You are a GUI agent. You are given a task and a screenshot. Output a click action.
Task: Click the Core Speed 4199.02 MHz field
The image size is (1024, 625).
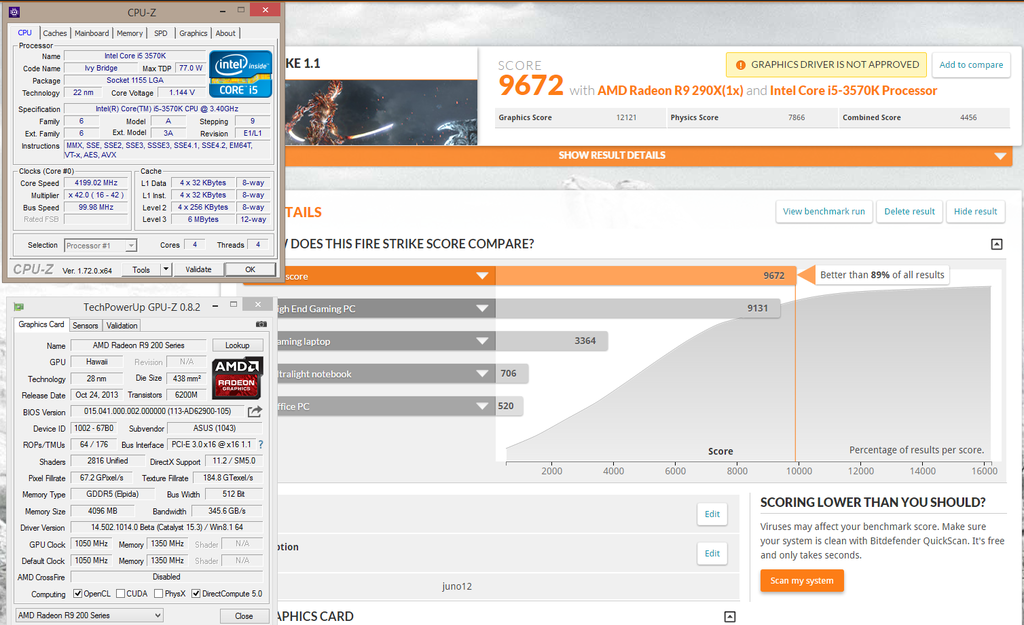click(97, 183)
